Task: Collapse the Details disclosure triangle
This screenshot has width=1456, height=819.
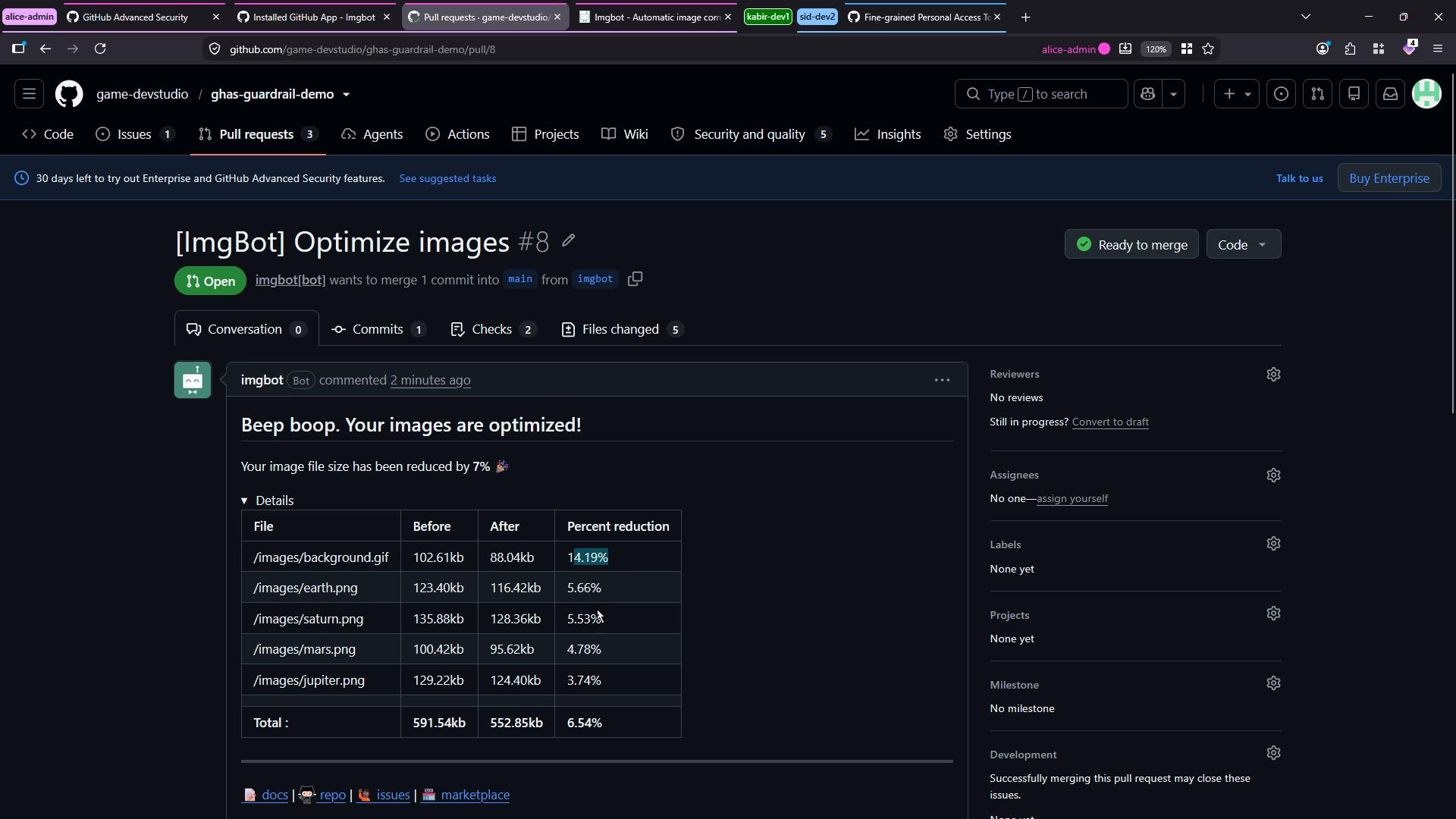Action: [x=244, y=500]
